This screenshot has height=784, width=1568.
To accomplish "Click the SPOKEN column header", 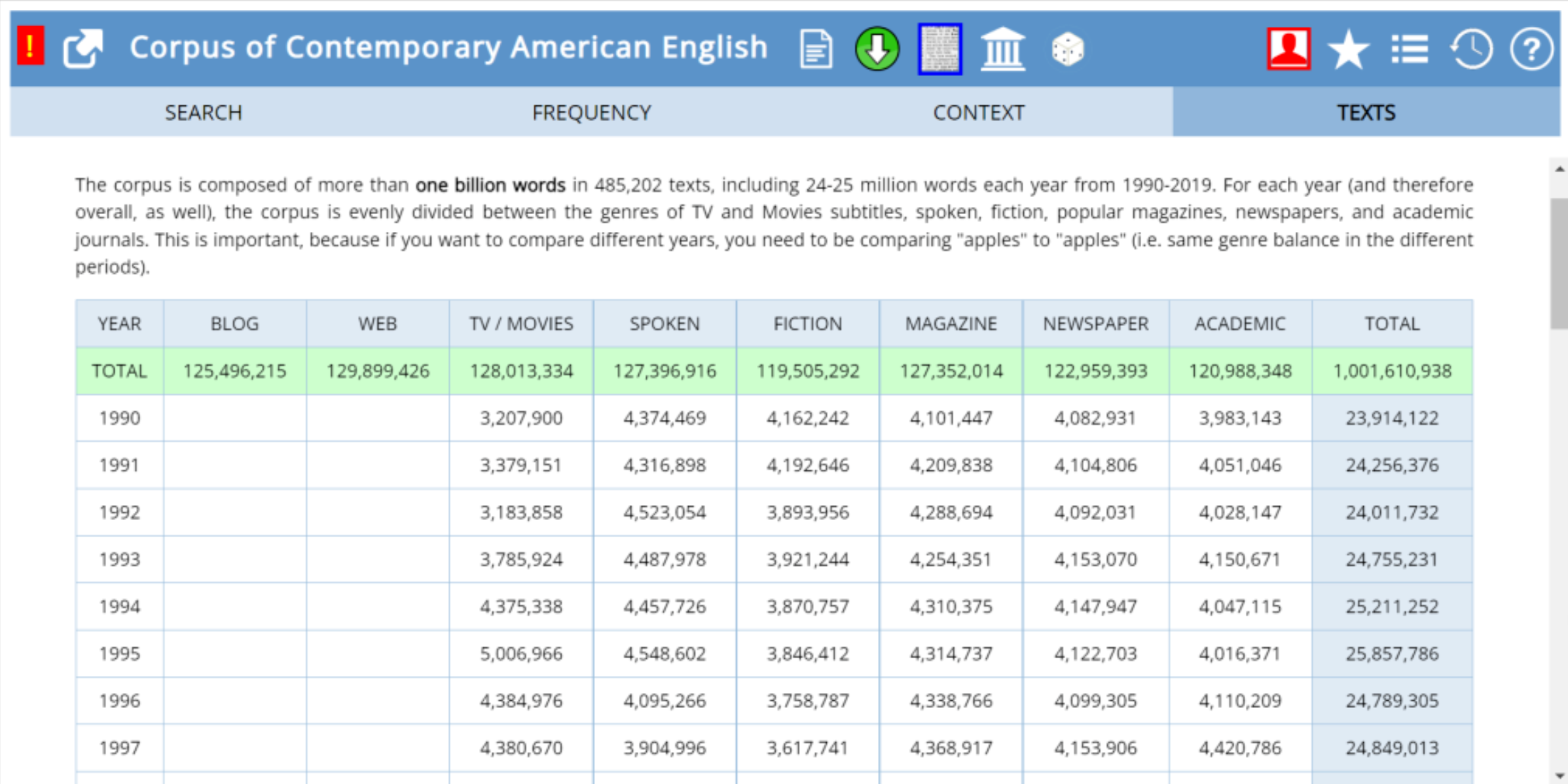I will [665, 324].
